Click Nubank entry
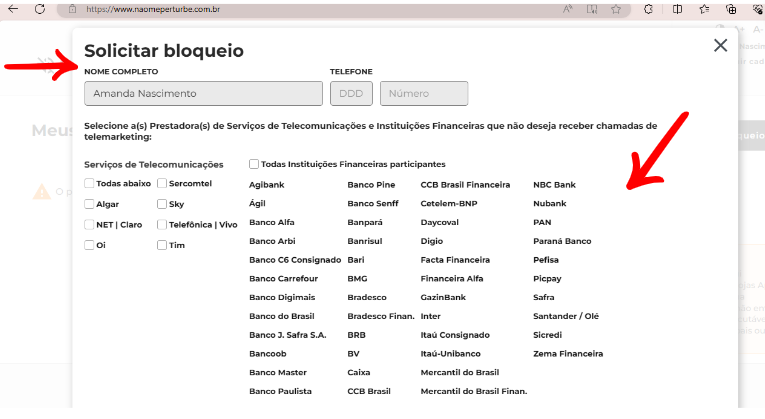Viewport: 765px width, 419px height. [550, 203]
